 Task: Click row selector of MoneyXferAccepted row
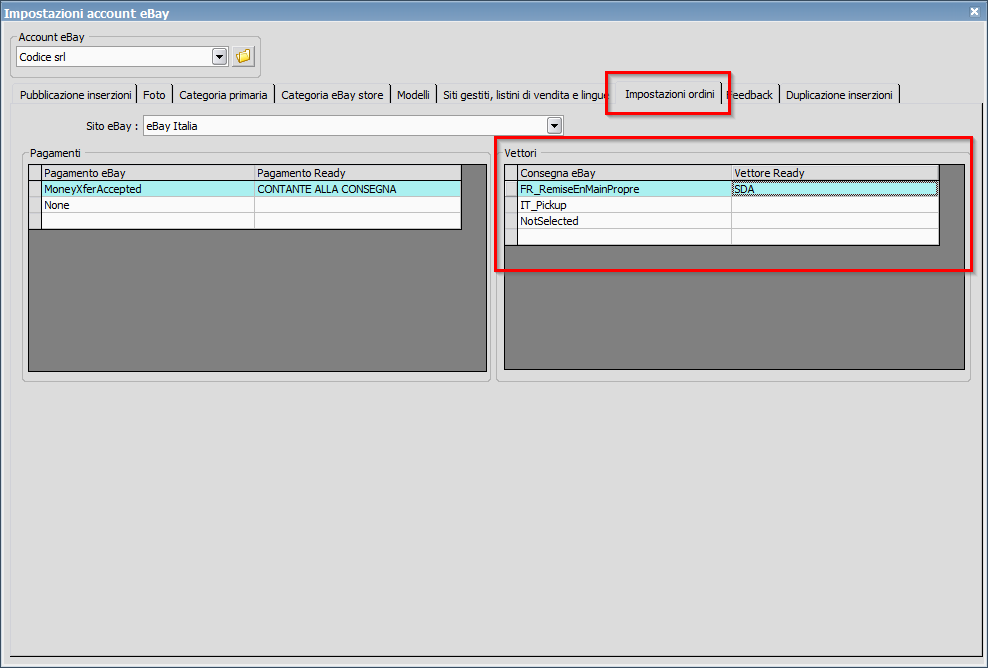(x=35, y=189)
